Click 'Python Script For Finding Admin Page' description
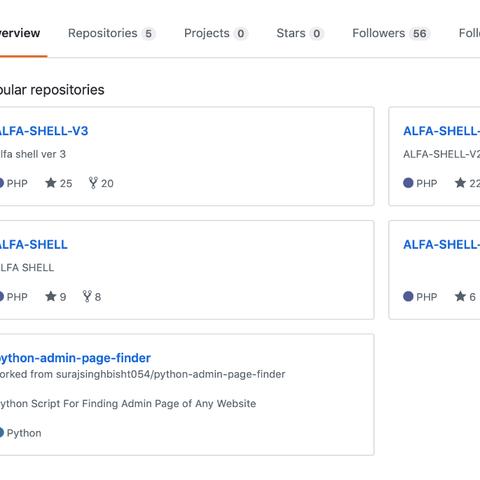480x480 pixels. [128, 404]
